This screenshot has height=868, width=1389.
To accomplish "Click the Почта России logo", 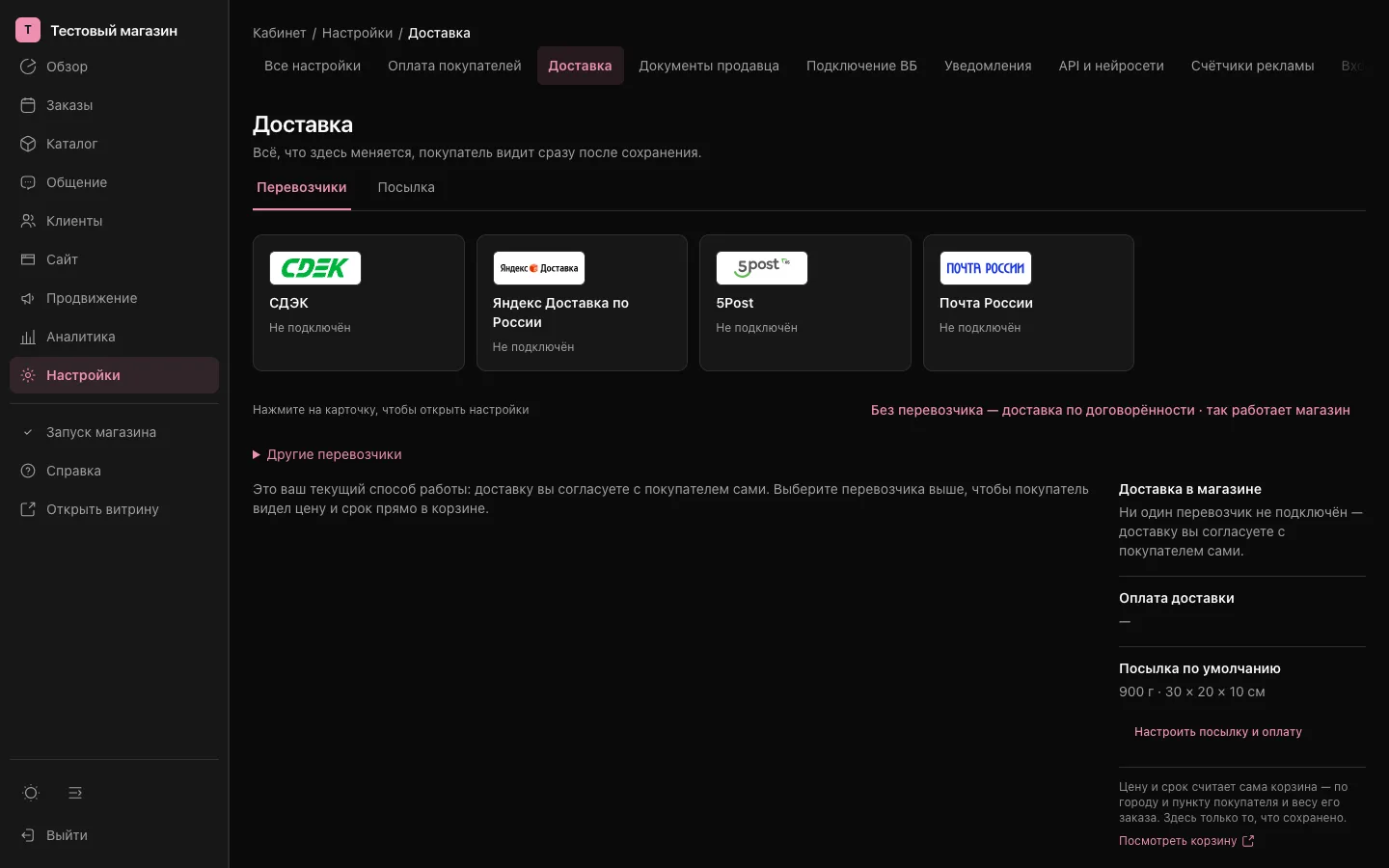I will 986,268.
